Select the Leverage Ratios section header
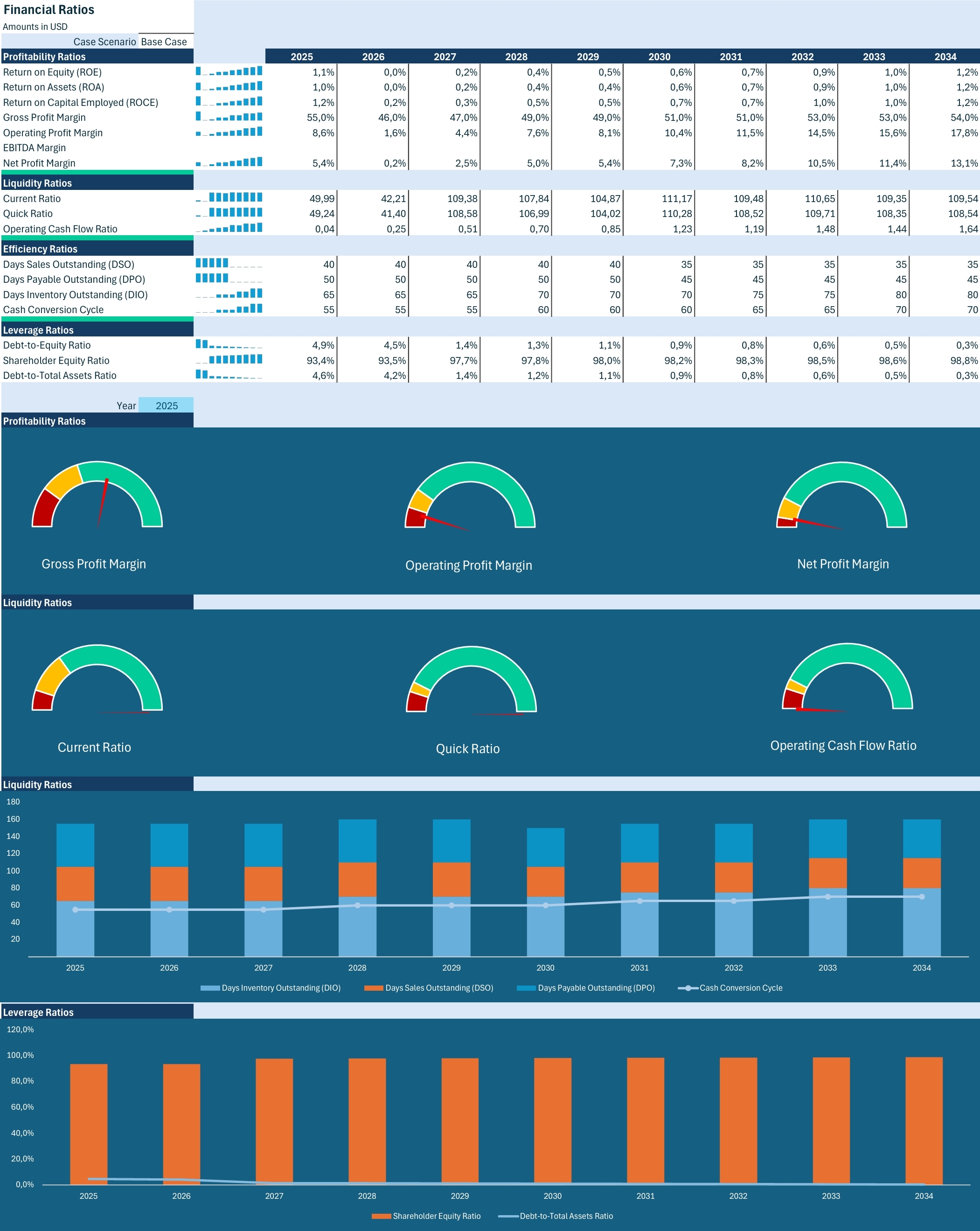The height and width of the screenshot is (1231, 980). pyautogui.click(x=97, y=329)
